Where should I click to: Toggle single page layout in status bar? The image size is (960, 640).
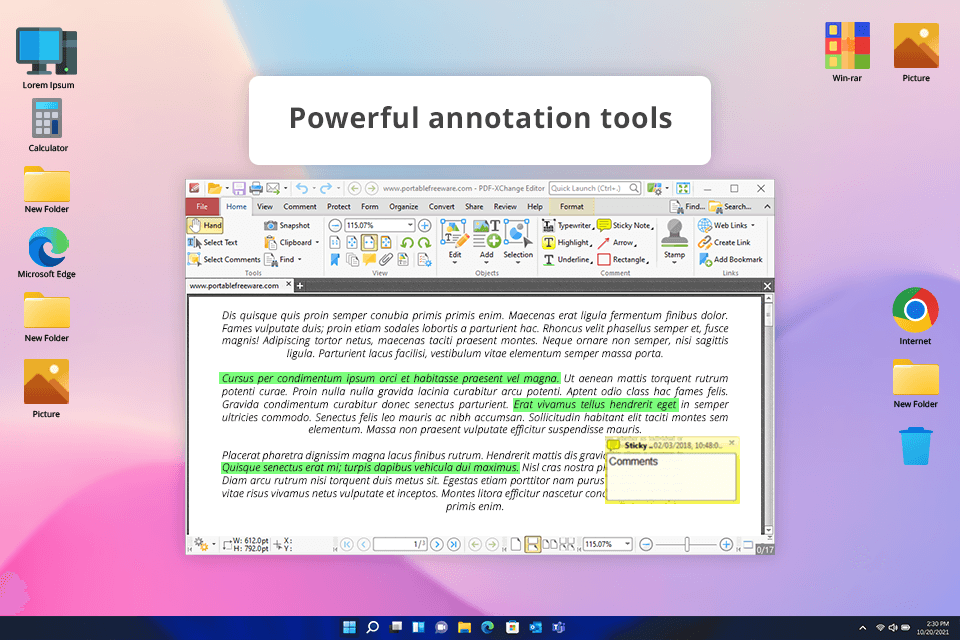coord(516,544)
